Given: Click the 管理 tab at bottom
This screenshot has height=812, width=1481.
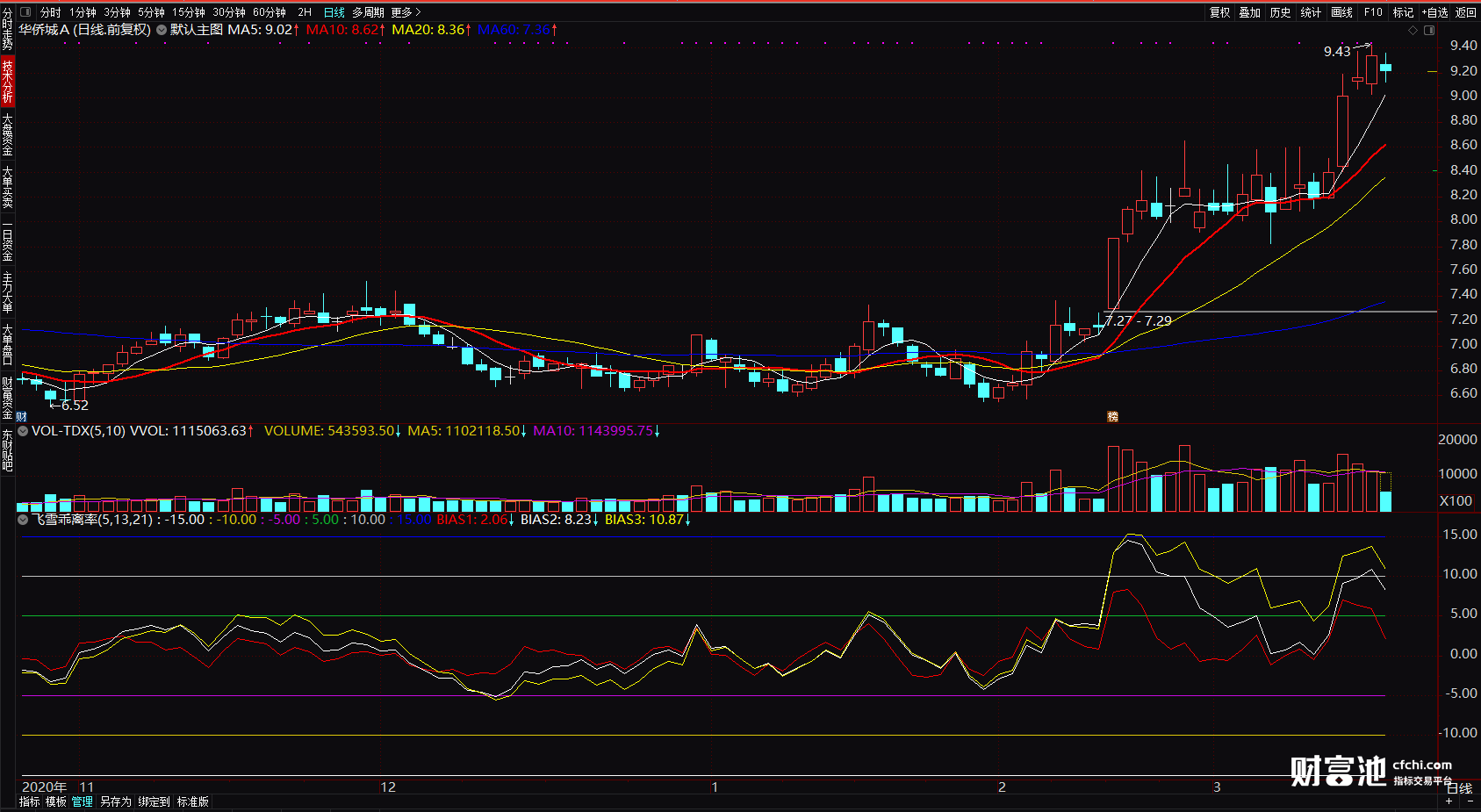Looking at the screenshot, I should click(82, 801).
